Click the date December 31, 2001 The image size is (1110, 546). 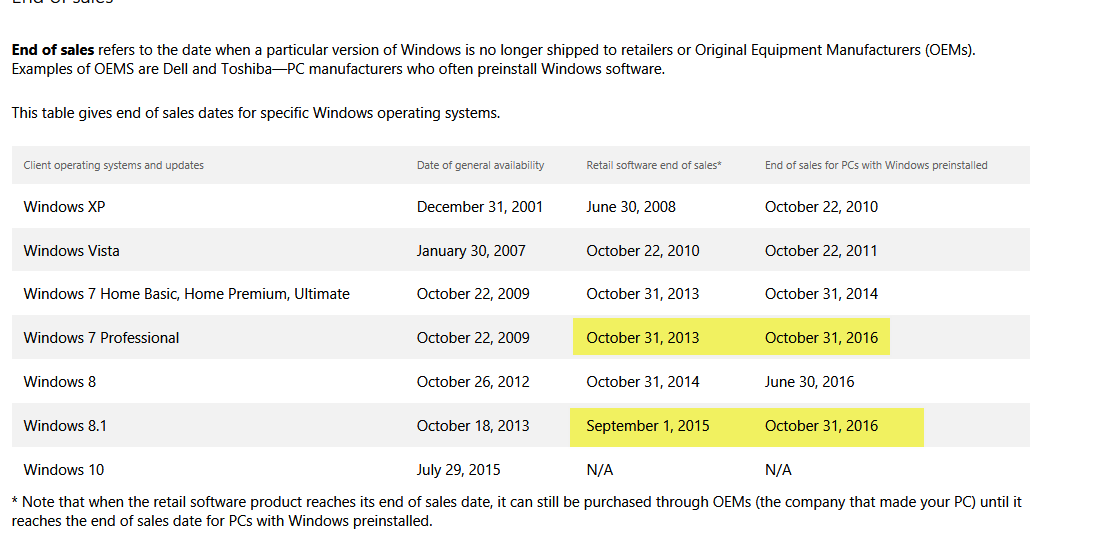pyautogui.click(x=480, y=207)
